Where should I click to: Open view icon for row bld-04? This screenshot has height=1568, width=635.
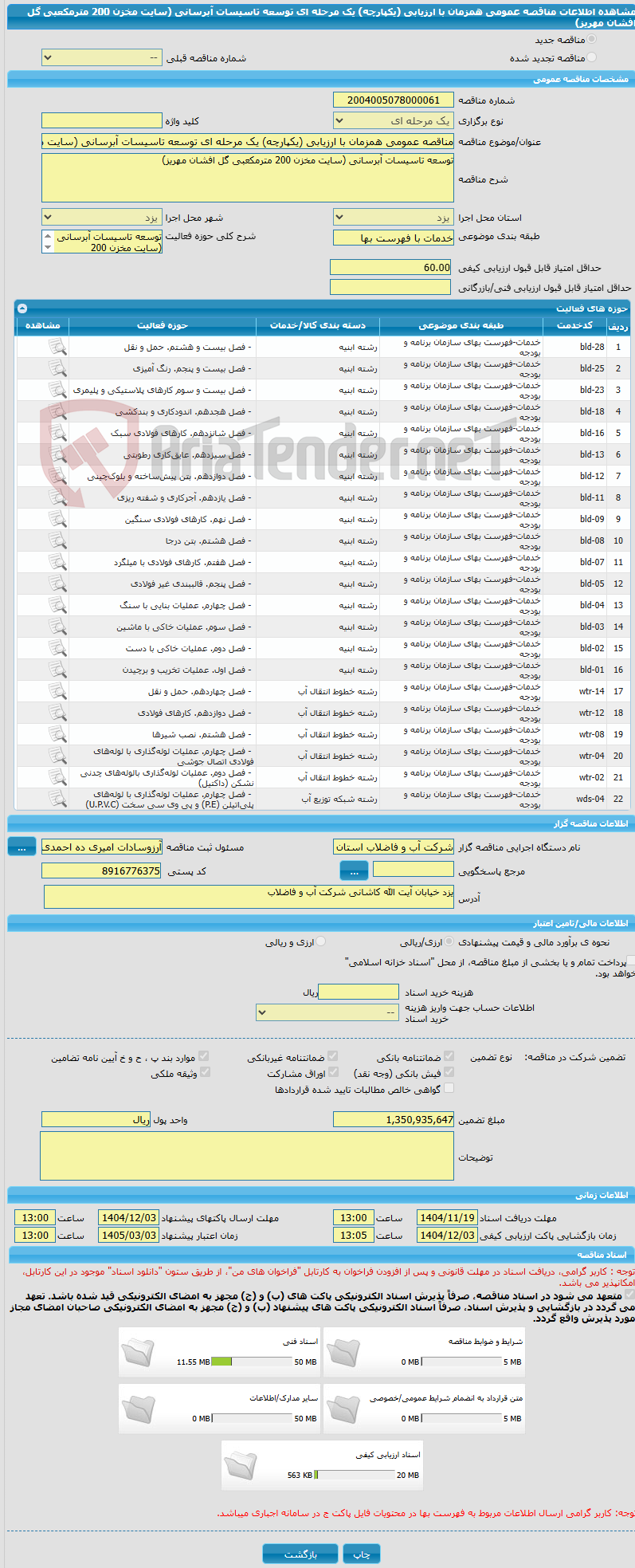pos(57,605)
